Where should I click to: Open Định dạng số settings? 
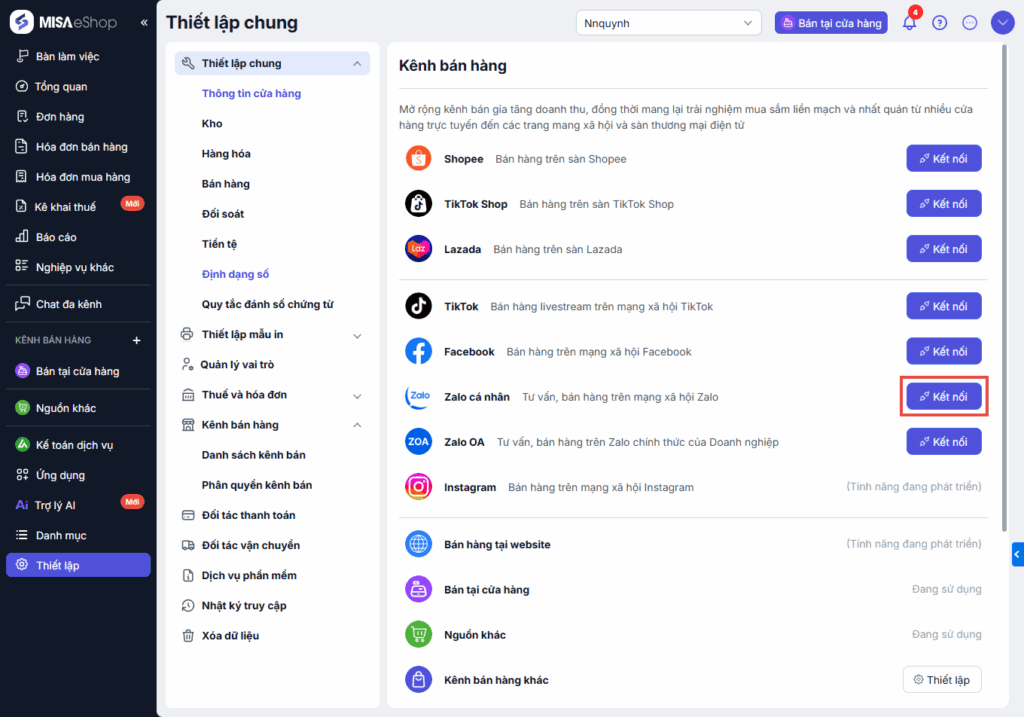(x=235, y=274)
